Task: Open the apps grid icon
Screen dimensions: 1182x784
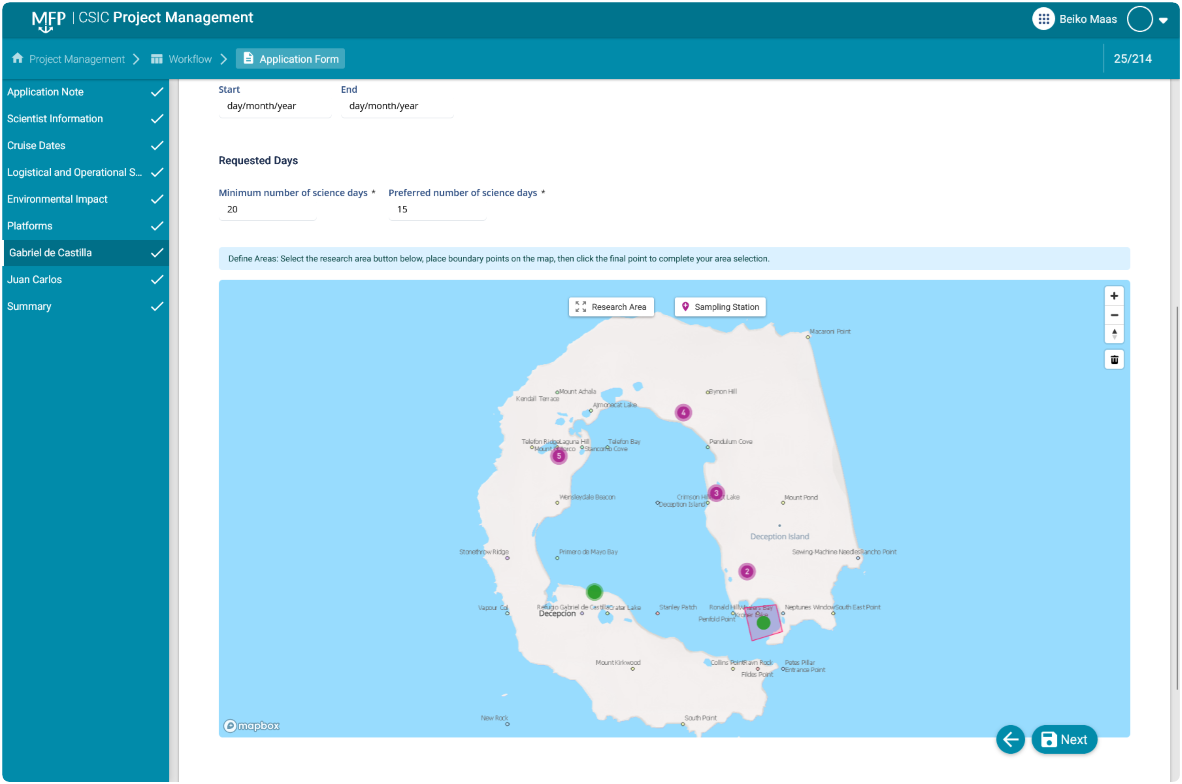Action: point(1043,19)
